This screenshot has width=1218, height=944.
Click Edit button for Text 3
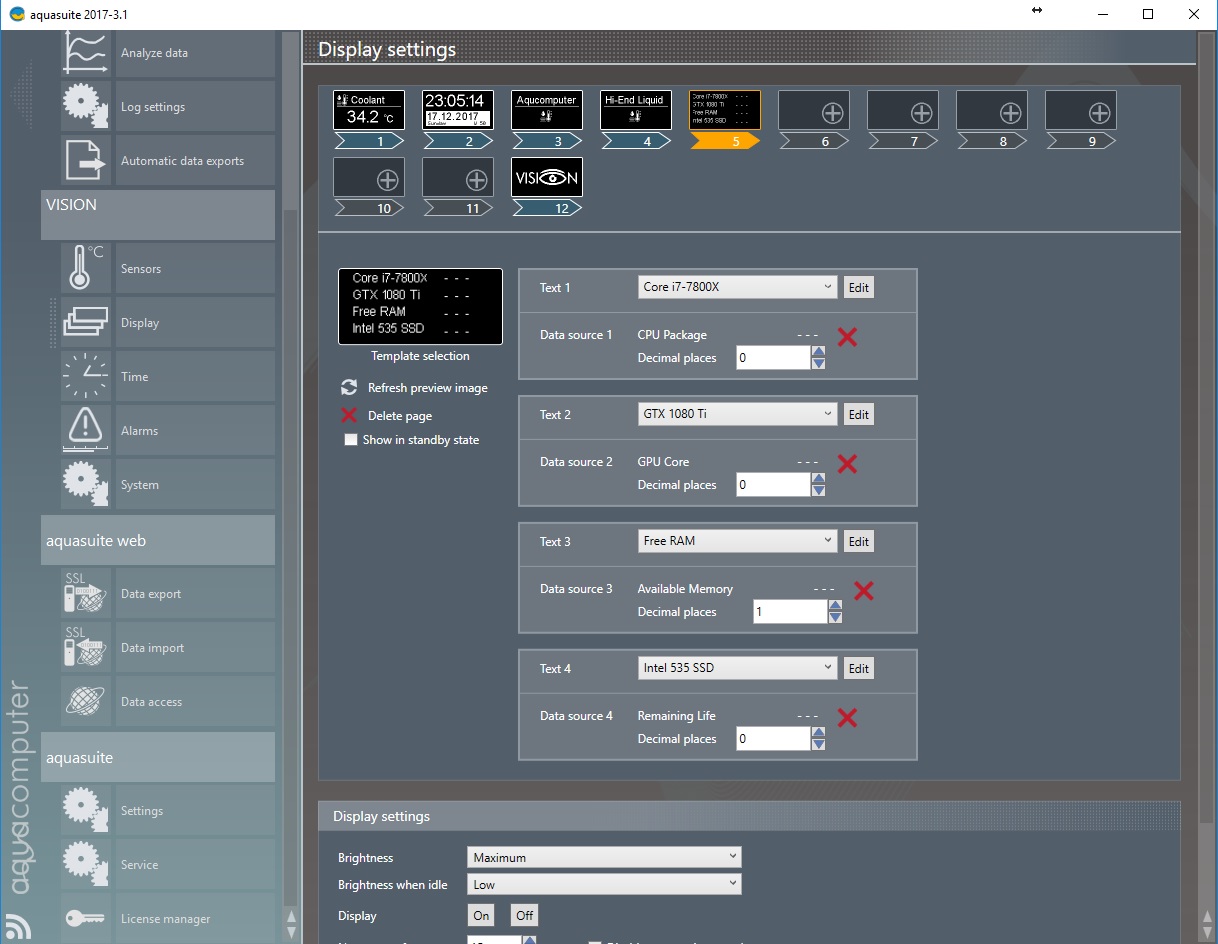(858, 541)
